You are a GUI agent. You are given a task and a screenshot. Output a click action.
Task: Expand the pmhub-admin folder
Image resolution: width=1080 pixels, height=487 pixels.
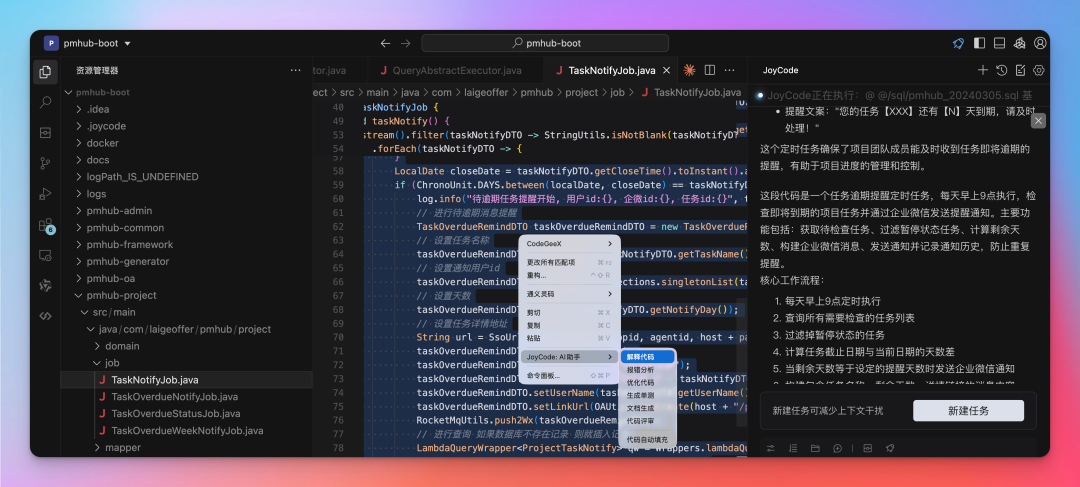tap(118, 211)
